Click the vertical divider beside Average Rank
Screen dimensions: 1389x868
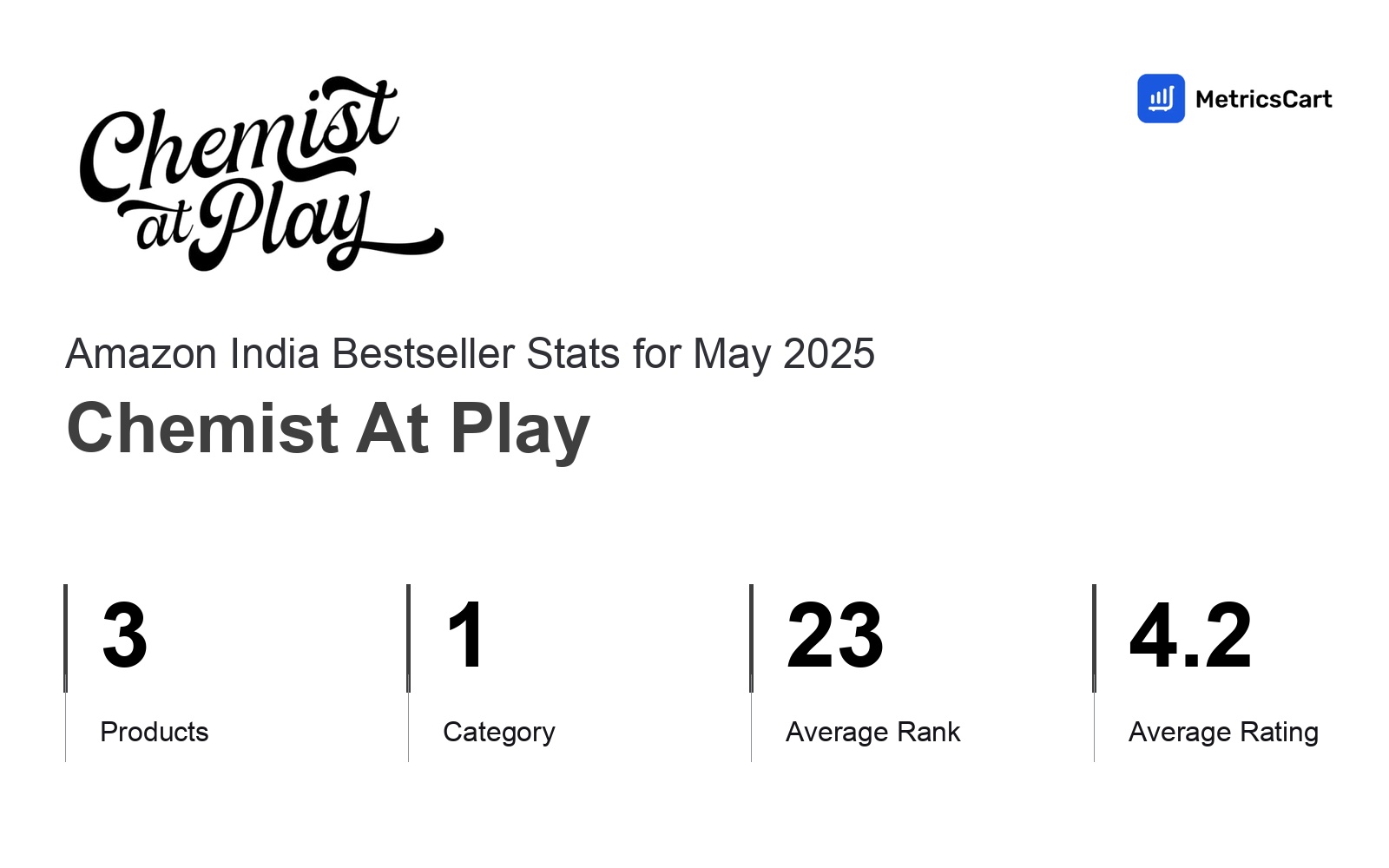pos(751,673)
